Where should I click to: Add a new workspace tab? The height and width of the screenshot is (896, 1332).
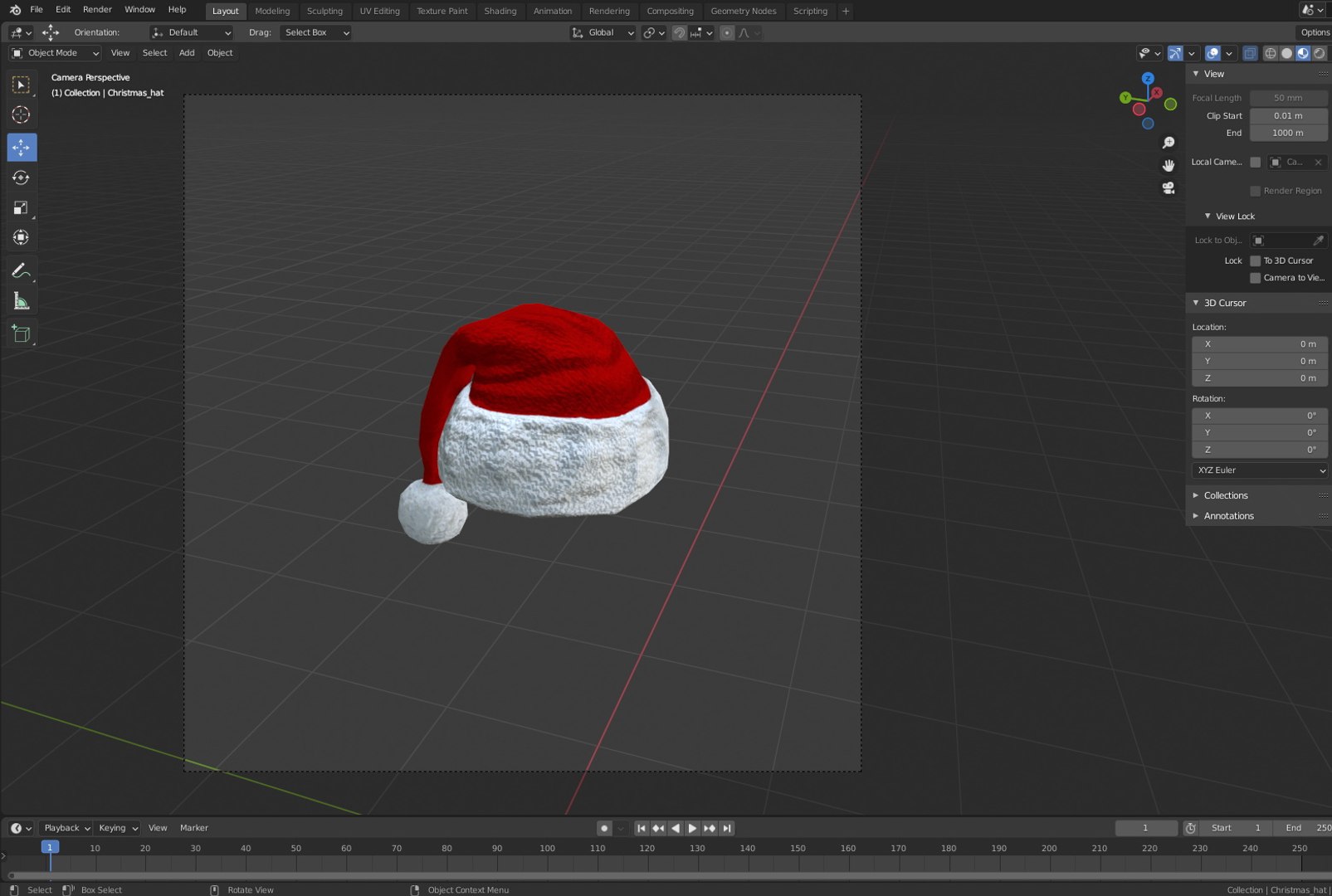[x=846, y=11]
